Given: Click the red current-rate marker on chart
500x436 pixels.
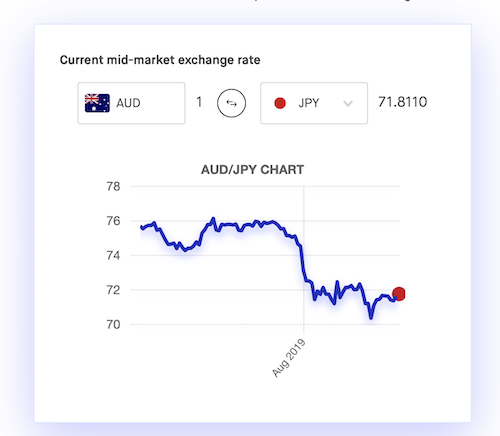Looking at the screenshot, I should click(x=399, y=294).
